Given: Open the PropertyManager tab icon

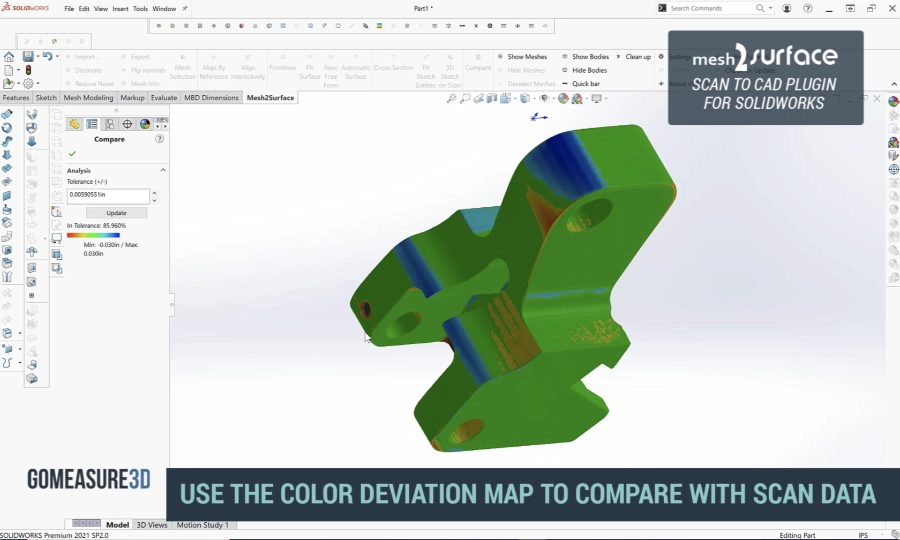Looking at the screenshot, I should [92, 124].
